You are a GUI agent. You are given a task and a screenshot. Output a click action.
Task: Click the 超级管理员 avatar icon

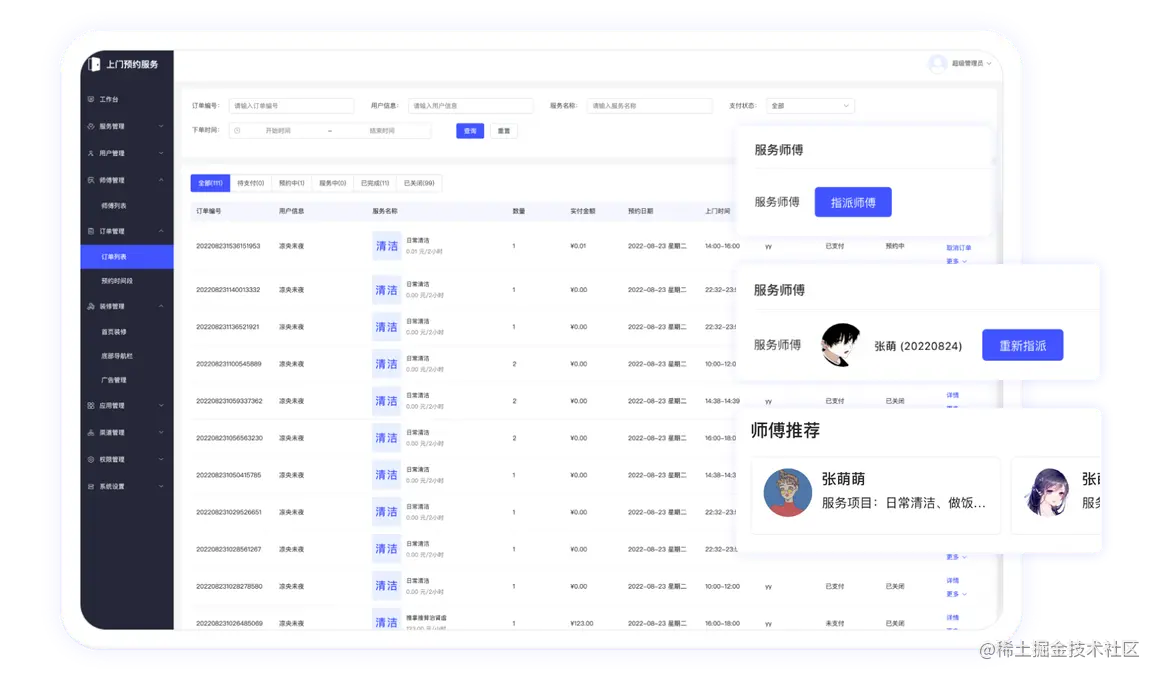[937, 64]
